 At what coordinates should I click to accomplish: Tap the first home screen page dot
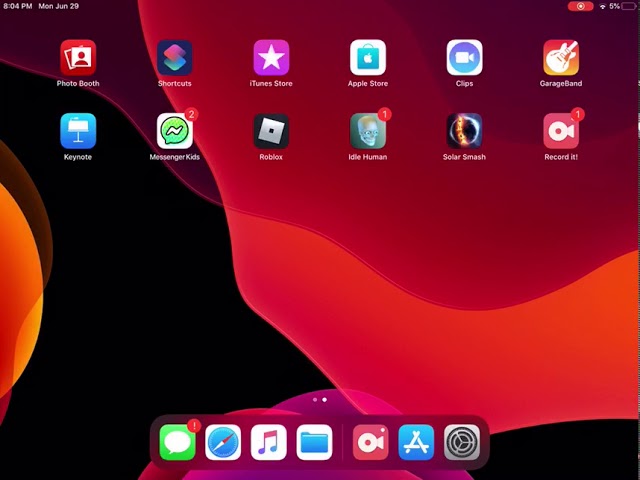[315, 400]
